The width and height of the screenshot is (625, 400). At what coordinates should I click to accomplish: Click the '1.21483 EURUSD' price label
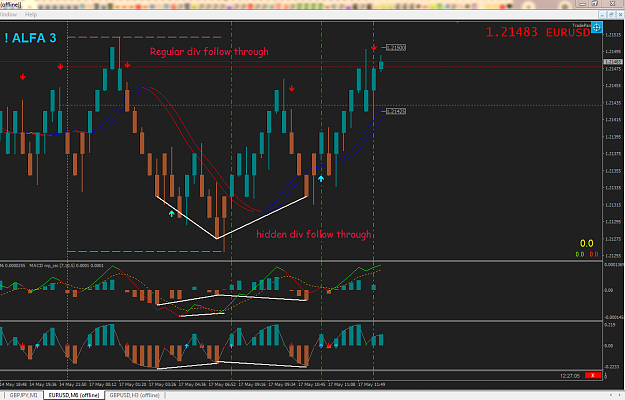point(538,32)
